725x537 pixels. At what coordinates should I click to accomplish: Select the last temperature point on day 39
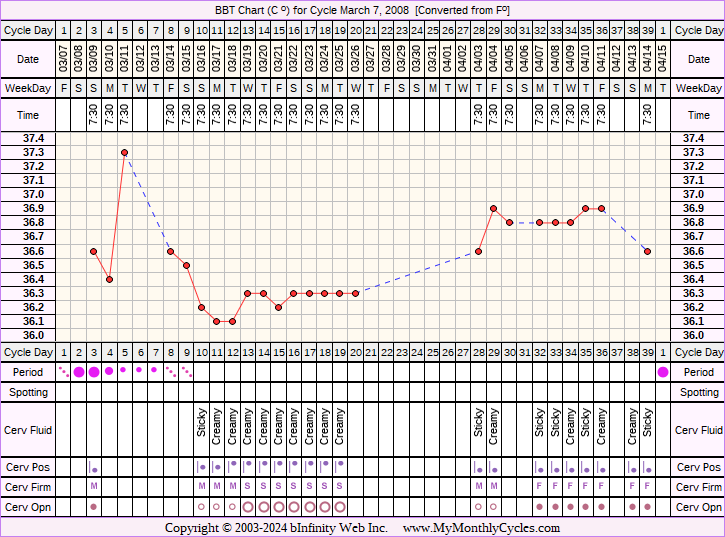pos(647,251)
